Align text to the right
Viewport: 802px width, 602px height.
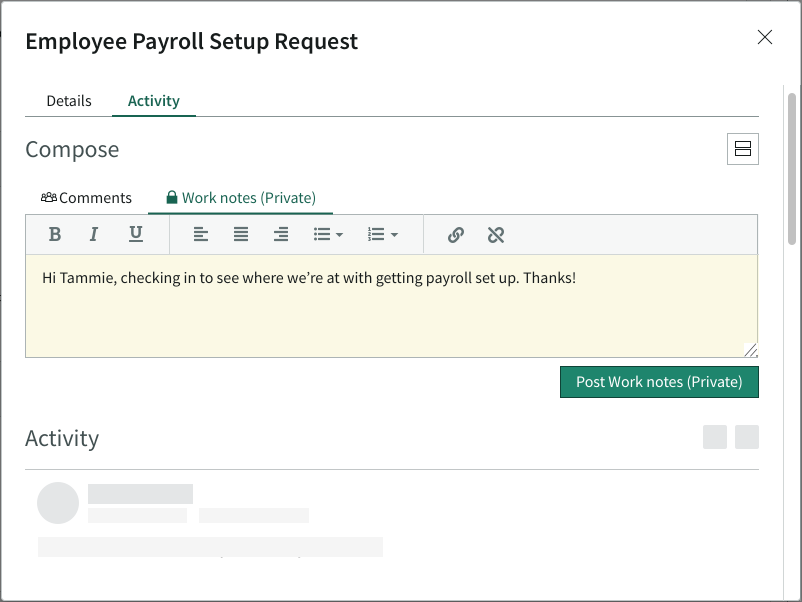coord(281,235)
